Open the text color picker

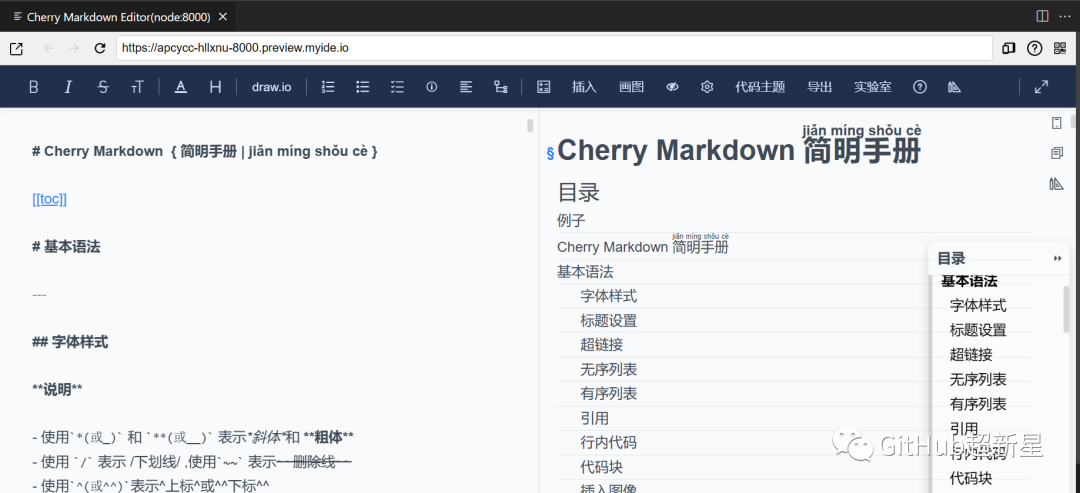[x=180, y=87]
